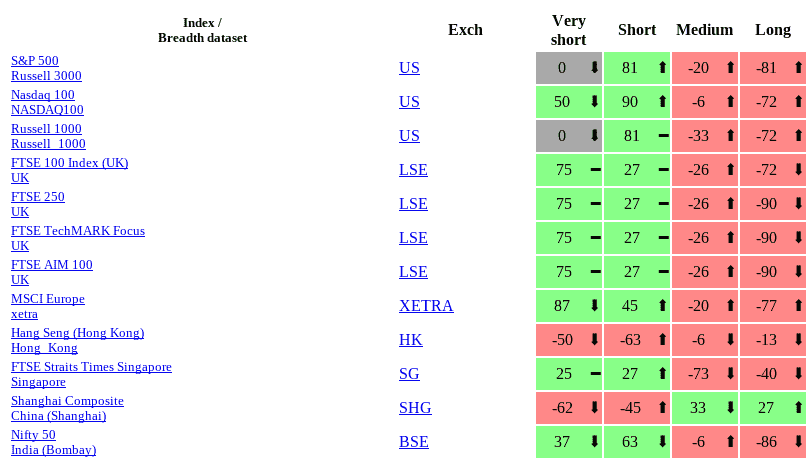Click the XETRA exchange link
This screenshot has height=468, width=812.
pyautogui.click(x=426, y=306)
